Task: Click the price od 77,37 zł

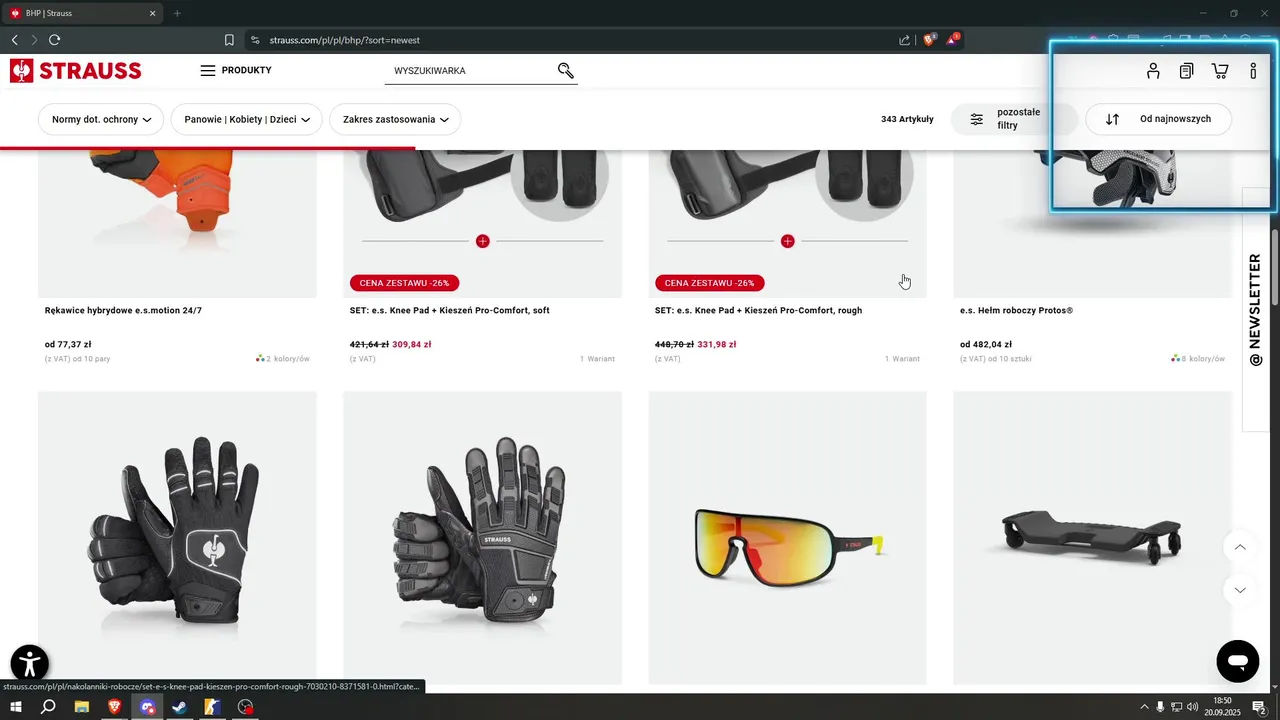Action: [68, 344]
